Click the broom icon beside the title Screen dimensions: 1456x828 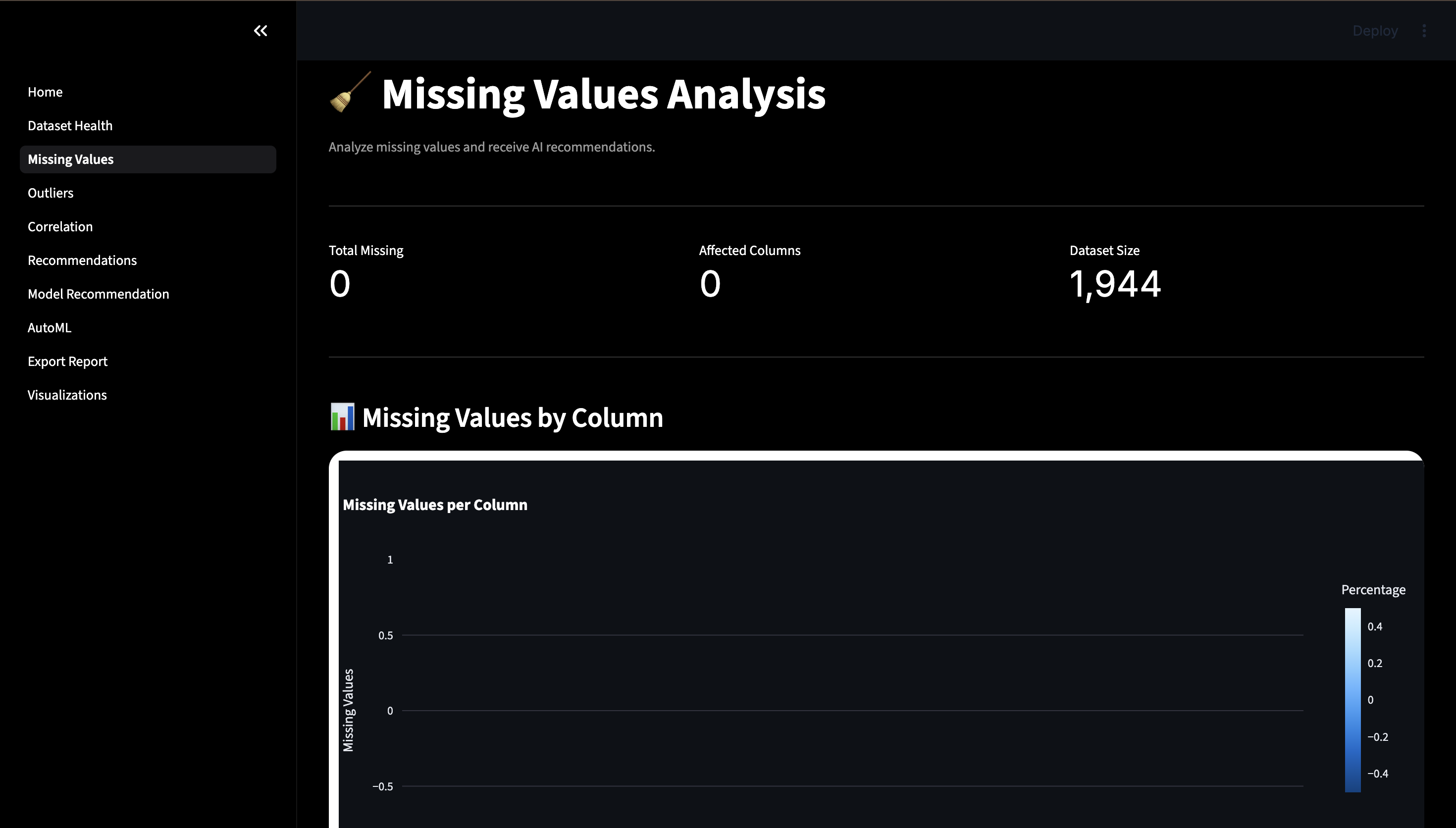pos(350,92)
